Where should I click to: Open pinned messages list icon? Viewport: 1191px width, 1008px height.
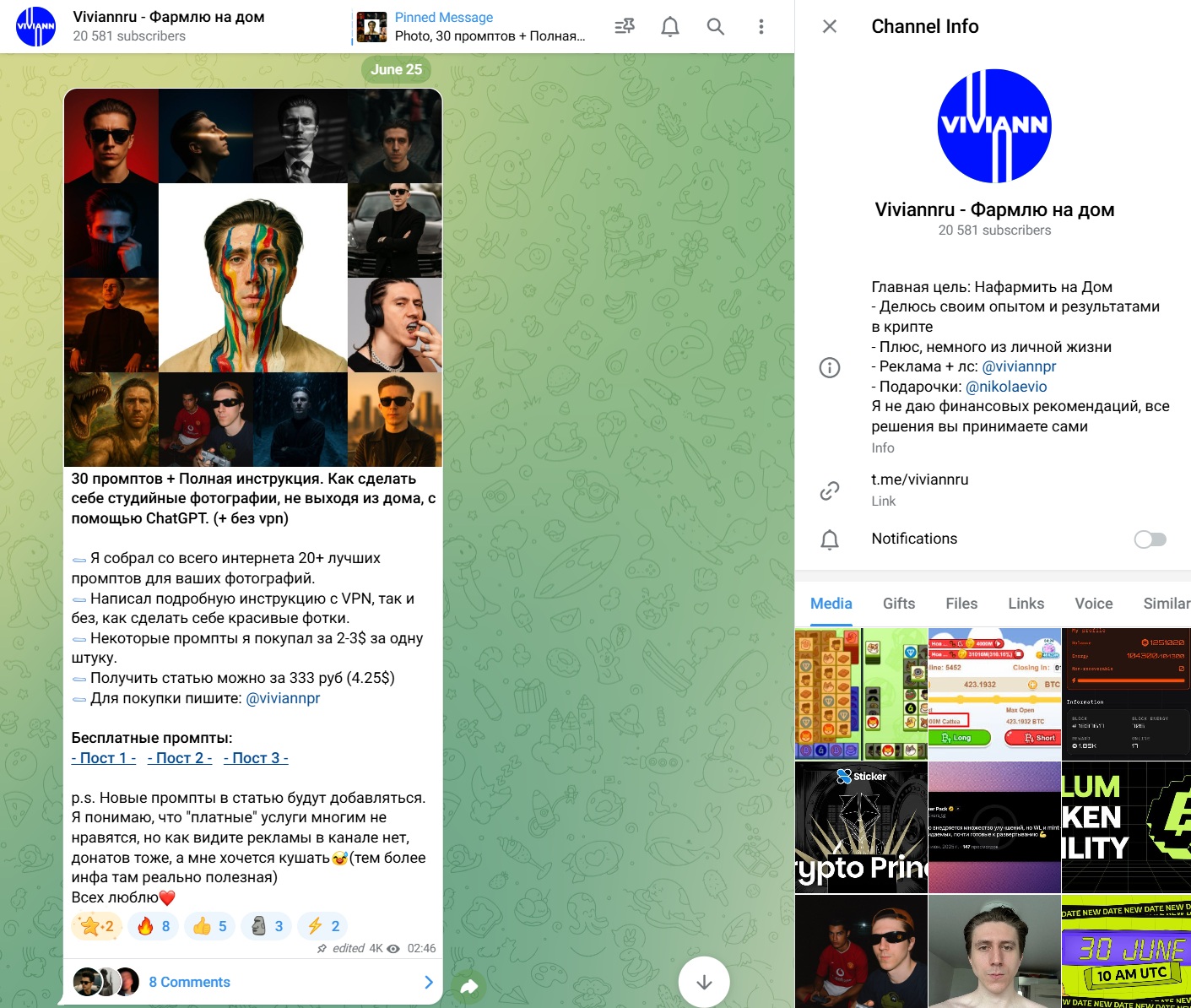point(625,26)
